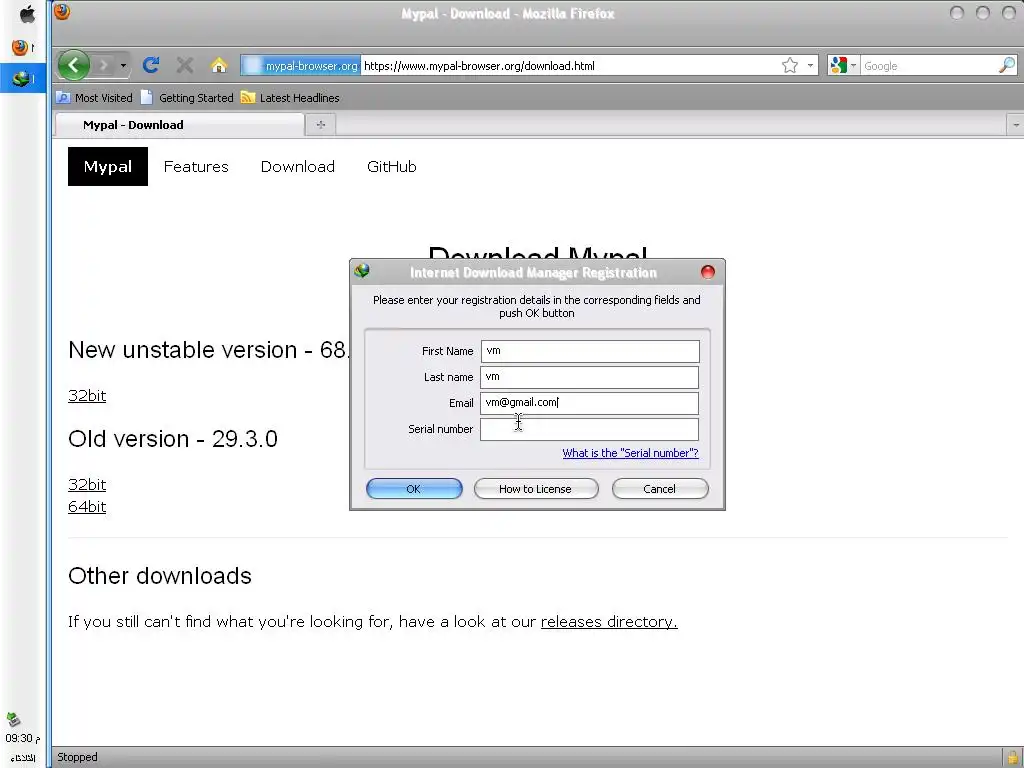Click the Last name field

pos(590,377)
